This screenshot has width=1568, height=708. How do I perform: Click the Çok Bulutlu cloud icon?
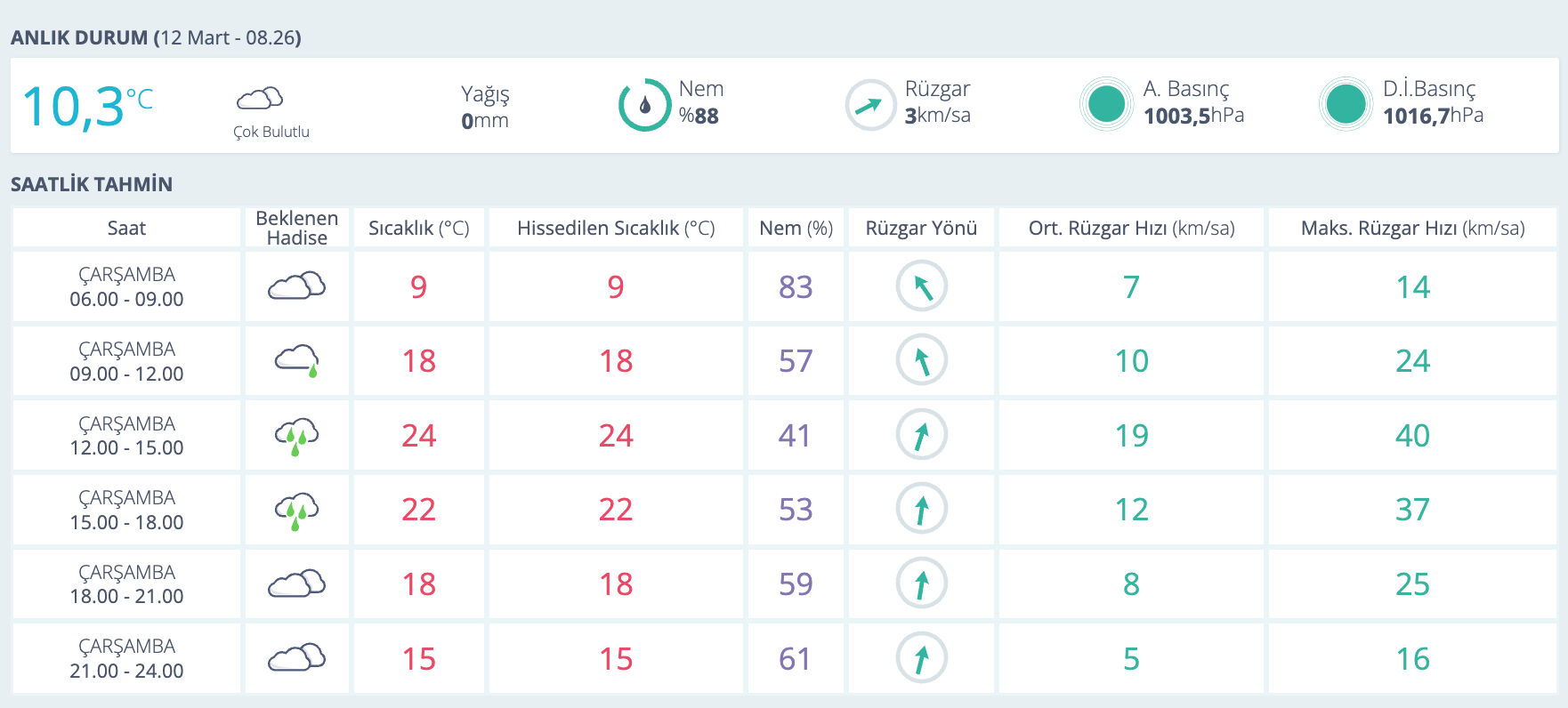coord(260,98)
